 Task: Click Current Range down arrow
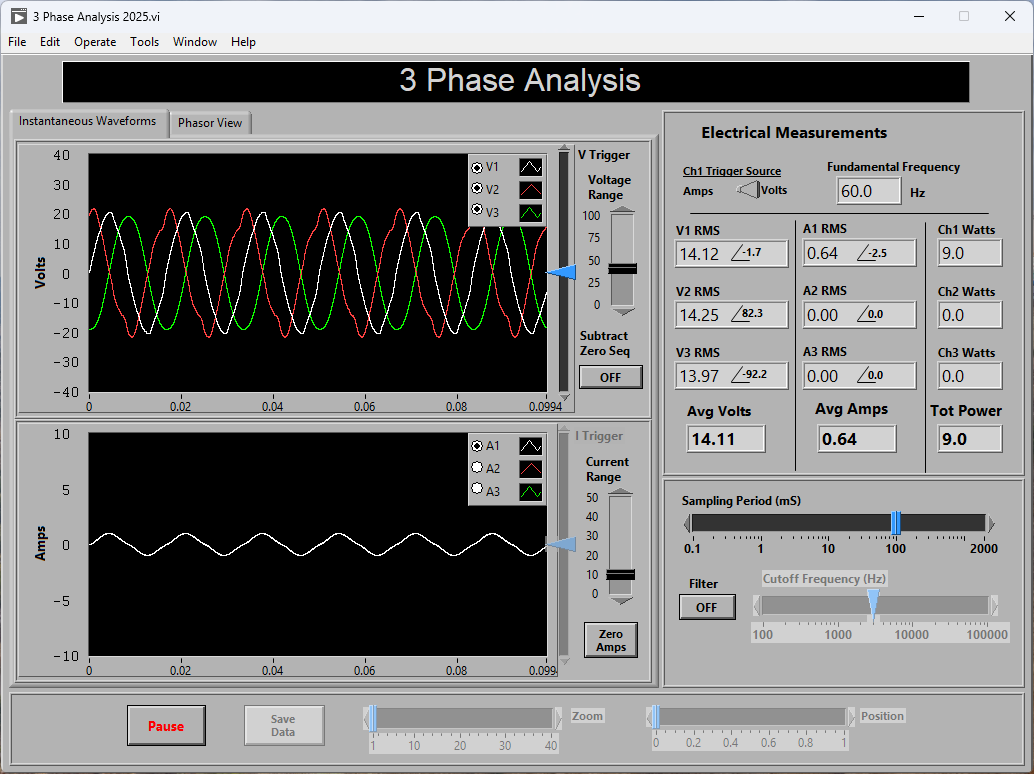(x=622, y=600)
